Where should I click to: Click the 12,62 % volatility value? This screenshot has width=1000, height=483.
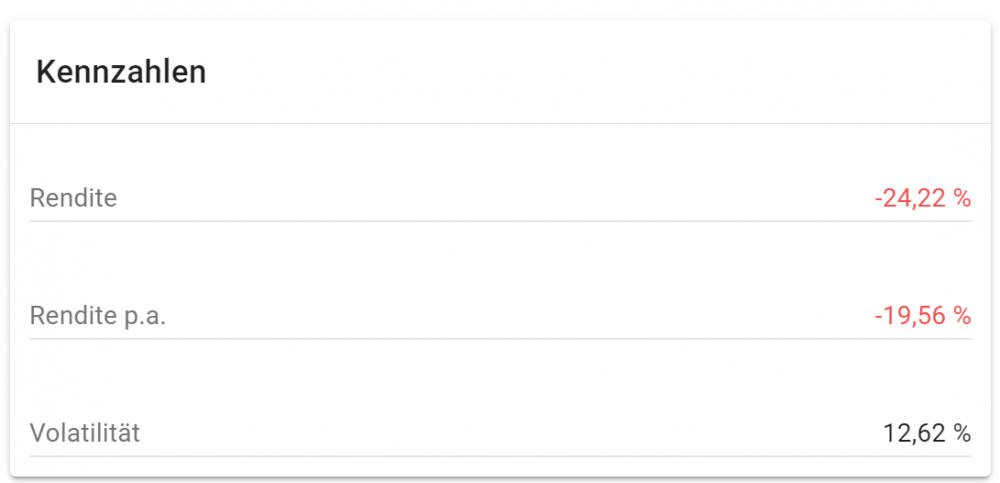pyautogui.click(x=926, y=433)
